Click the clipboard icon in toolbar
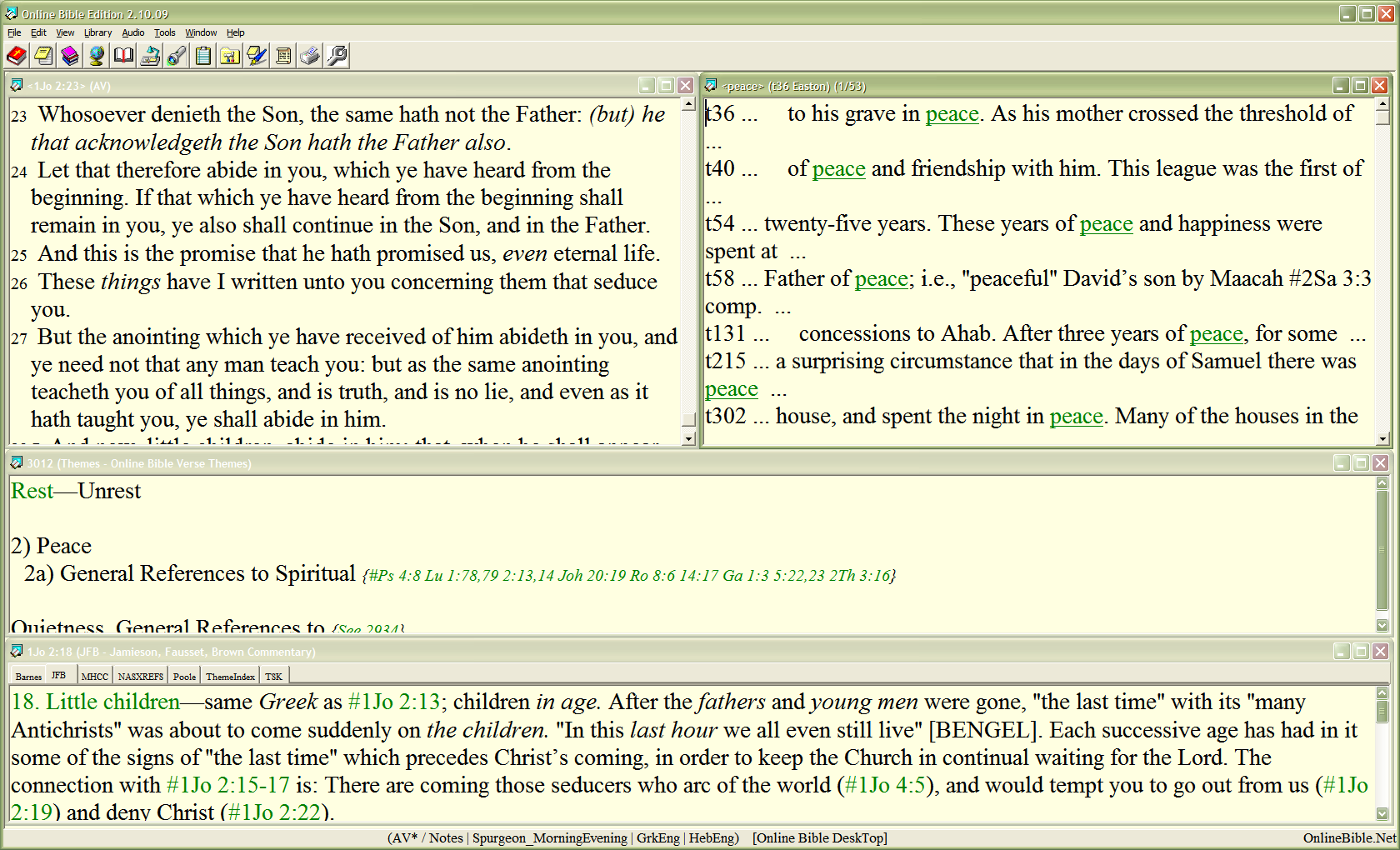This screenshot has width=1400, height=850. click(203, 56)
